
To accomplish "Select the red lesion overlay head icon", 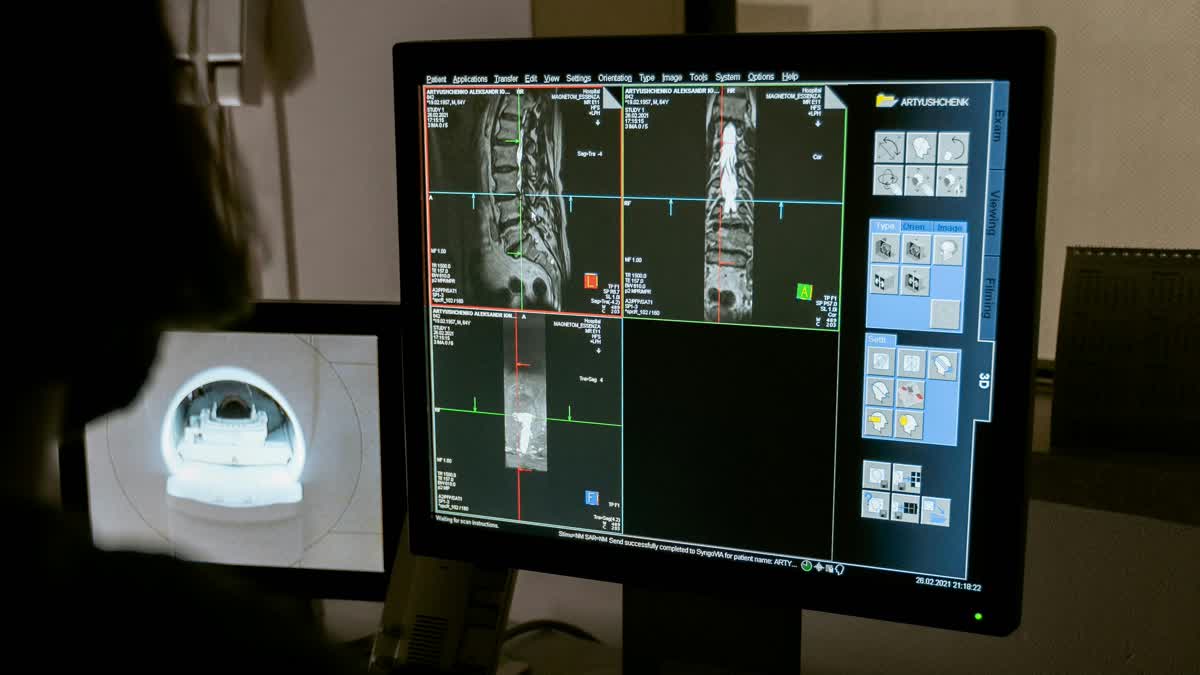I will (x=911, y=392).
